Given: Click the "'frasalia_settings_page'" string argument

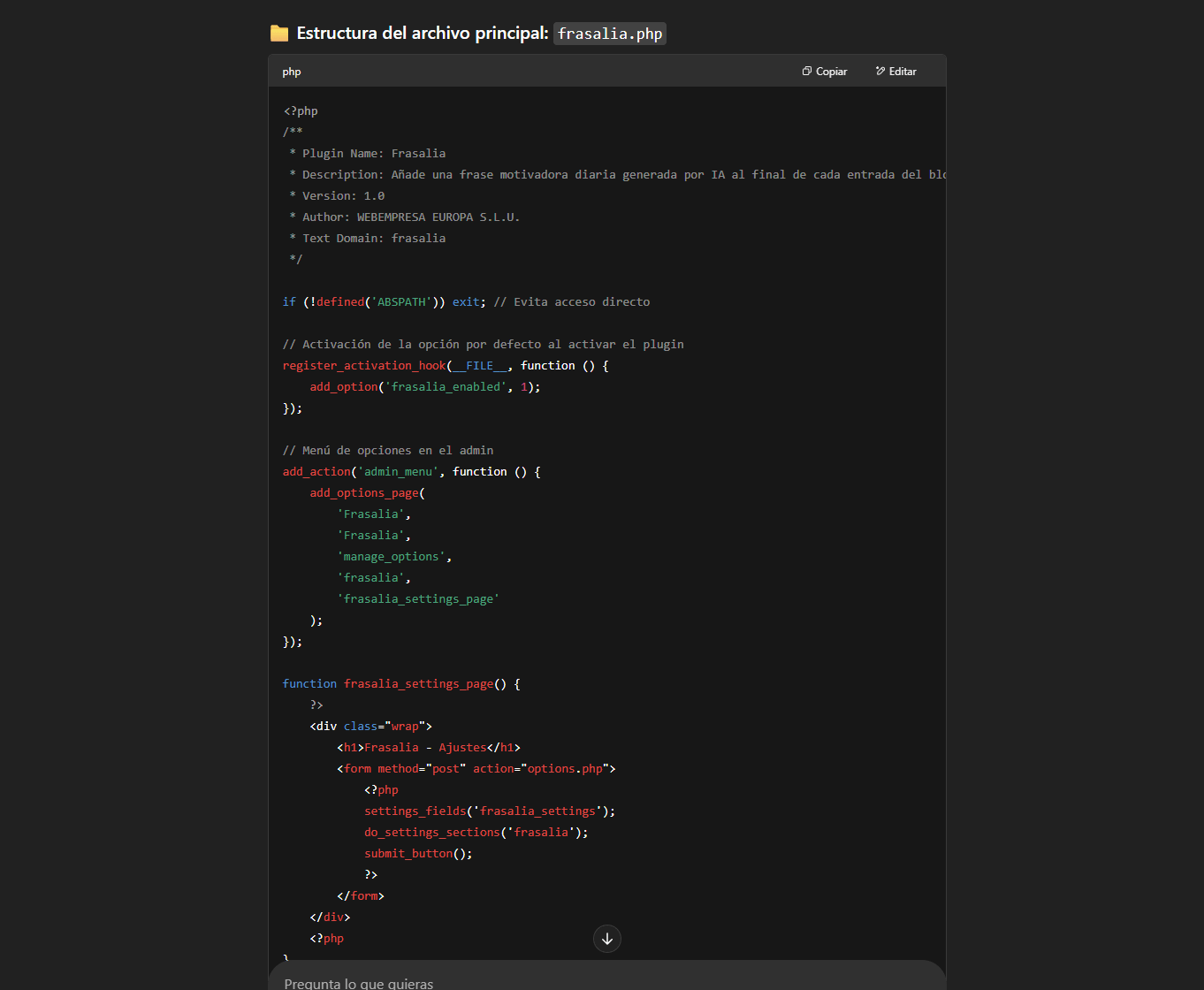Looking at the screenshot, I should (418, 599).
